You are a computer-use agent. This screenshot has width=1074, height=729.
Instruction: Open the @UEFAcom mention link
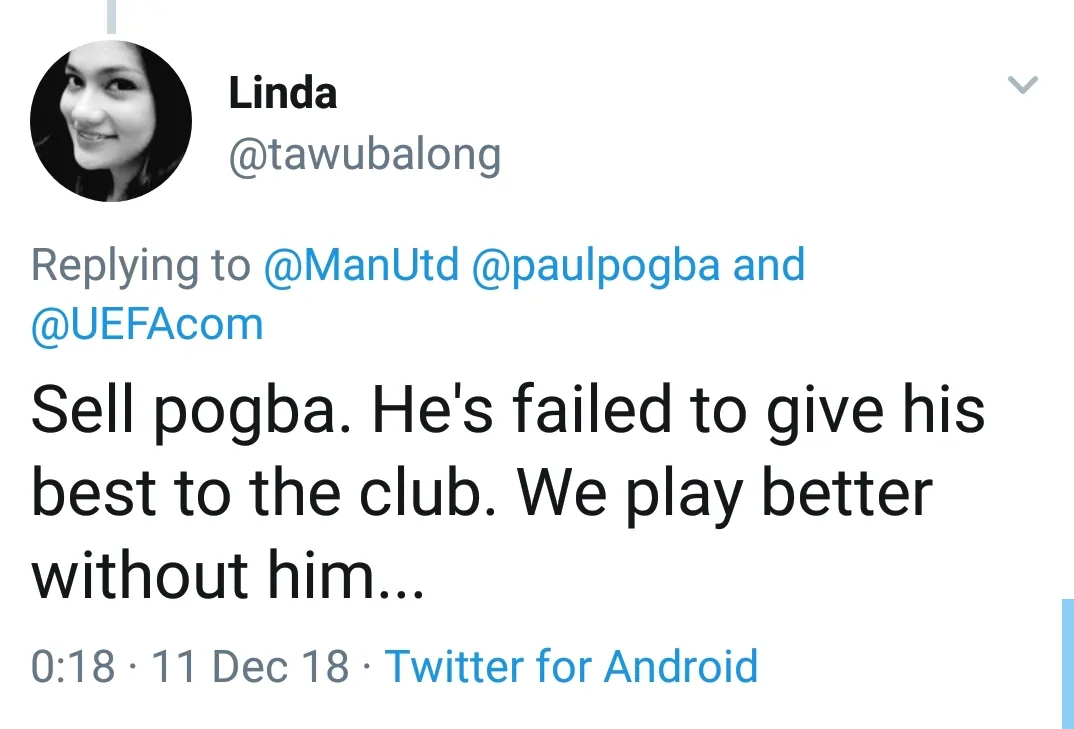[147, 325]
